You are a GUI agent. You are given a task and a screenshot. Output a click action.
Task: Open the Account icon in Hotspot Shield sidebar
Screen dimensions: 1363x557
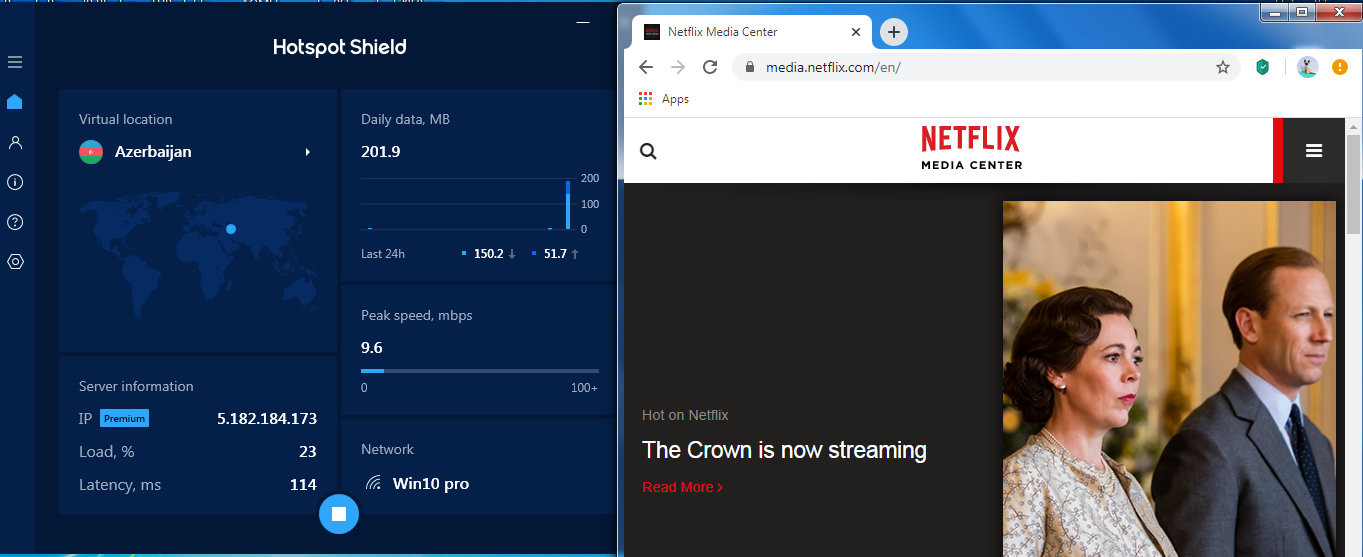15,142
